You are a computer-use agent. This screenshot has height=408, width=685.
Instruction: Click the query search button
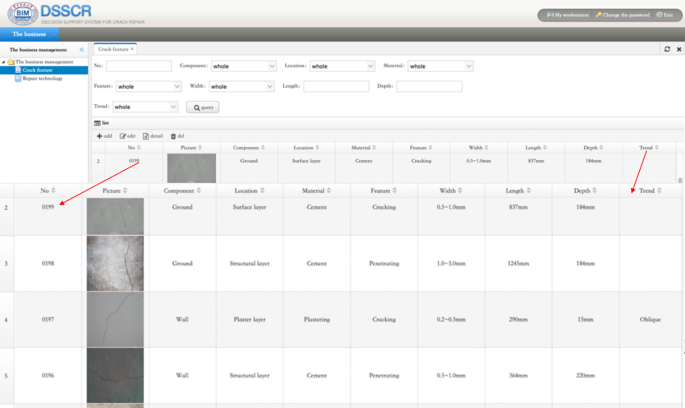(203, 107)
